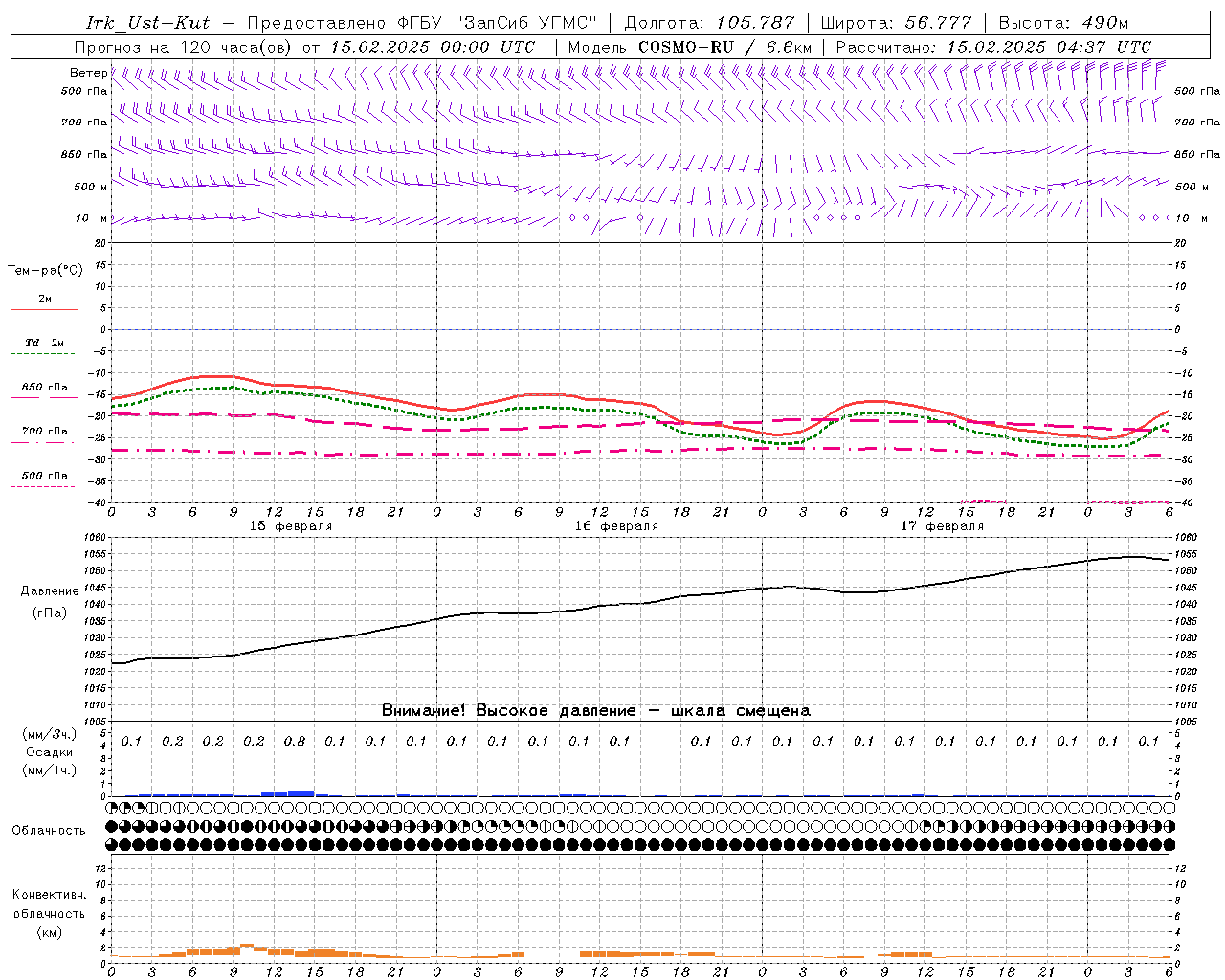The height and width of the screenshot is (980, 1225).
Task: Click the (км) unit under convective cloud label
Action: [x=49, y=932]
